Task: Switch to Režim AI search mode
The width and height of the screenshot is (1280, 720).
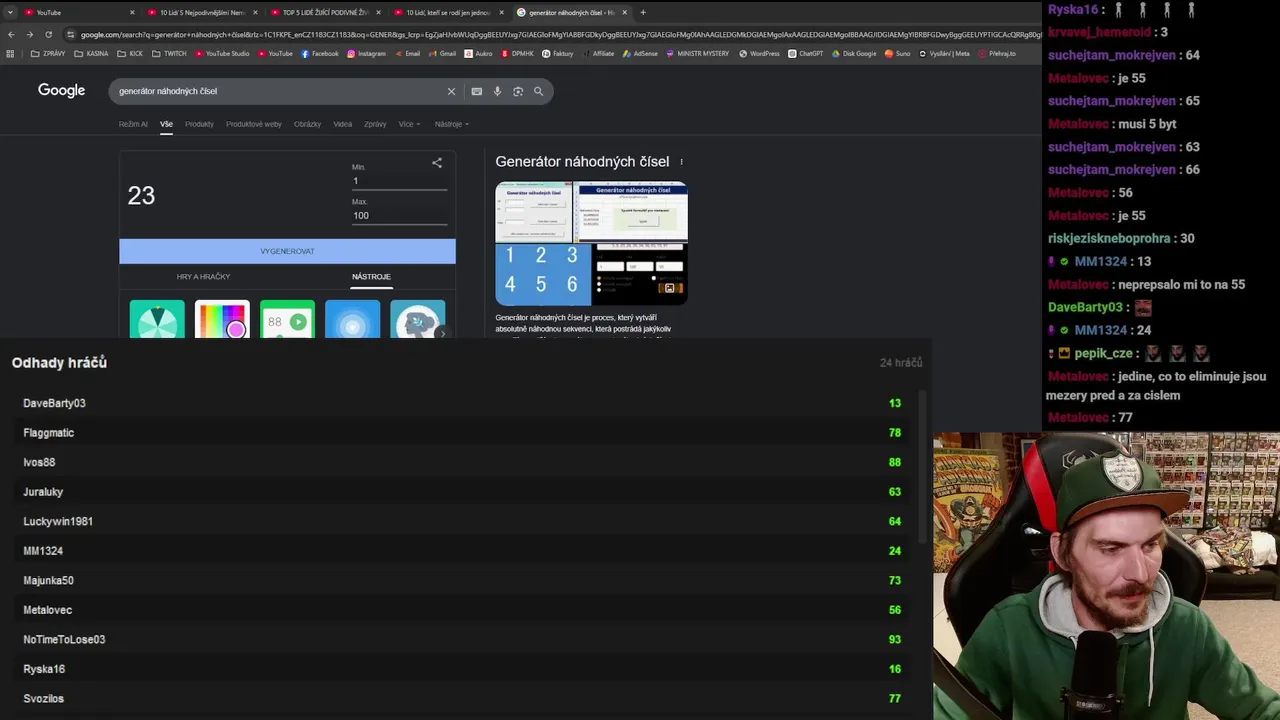Action: tap(133, 124)
